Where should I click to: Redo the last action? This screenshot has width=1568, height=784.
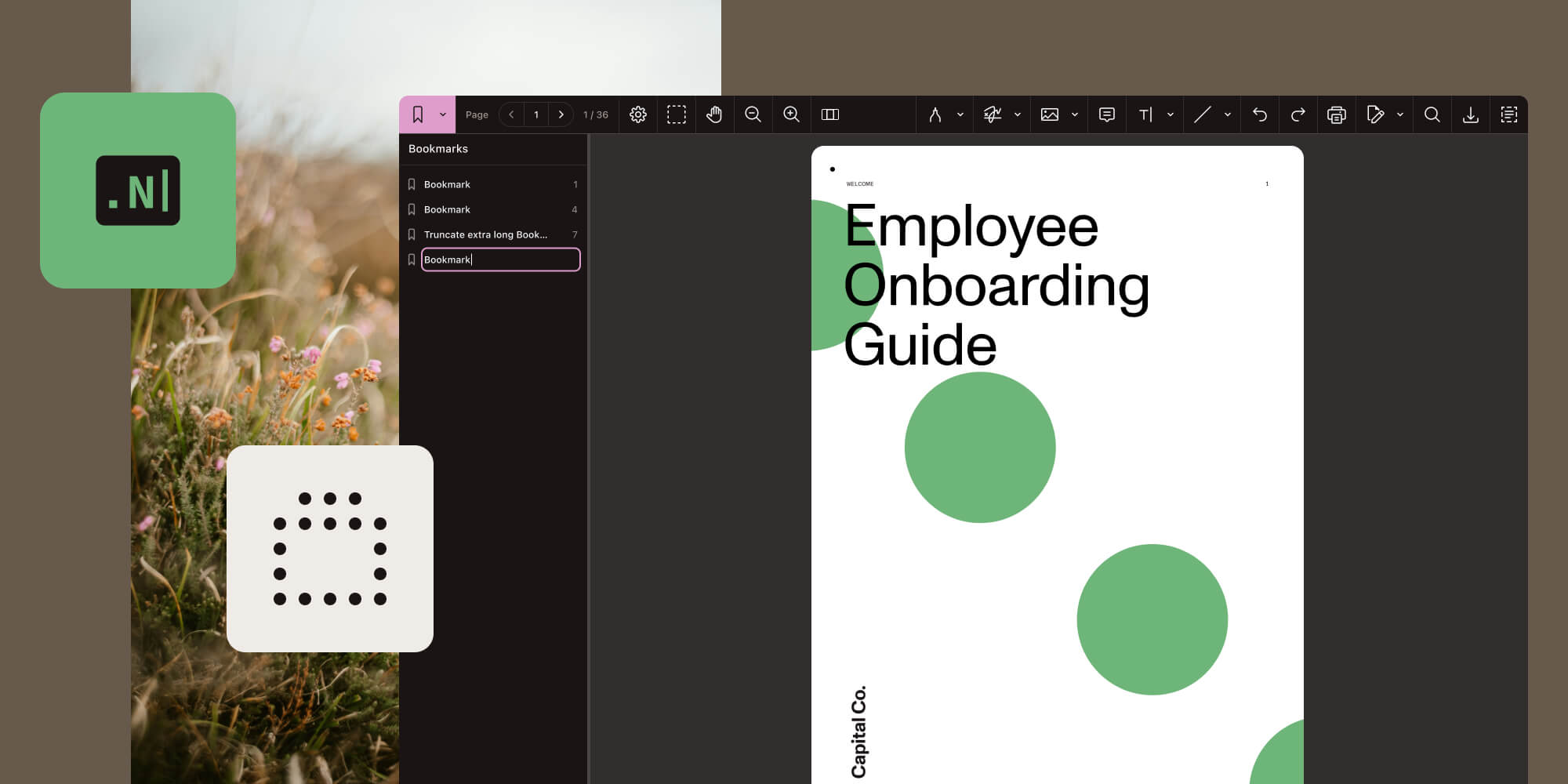point(1298,114)
